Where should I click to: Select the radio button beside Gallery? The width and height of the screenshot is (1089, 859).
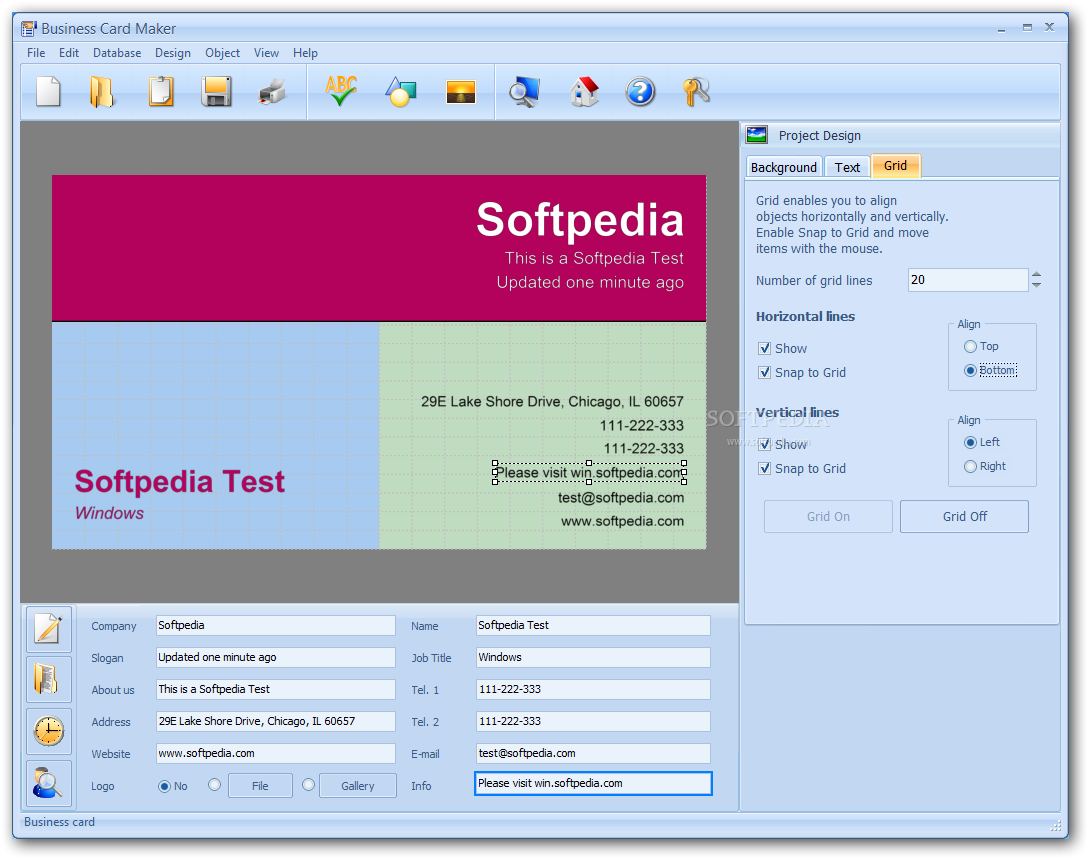309,784
